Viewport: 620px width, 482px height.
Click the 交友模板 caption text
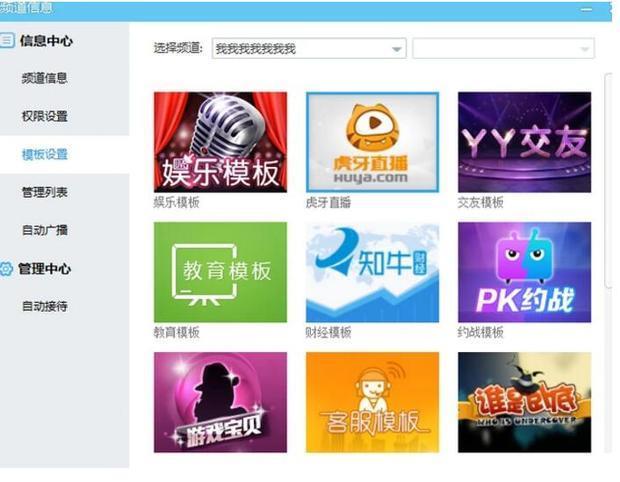pyautogui.click(x=480, y=202)
